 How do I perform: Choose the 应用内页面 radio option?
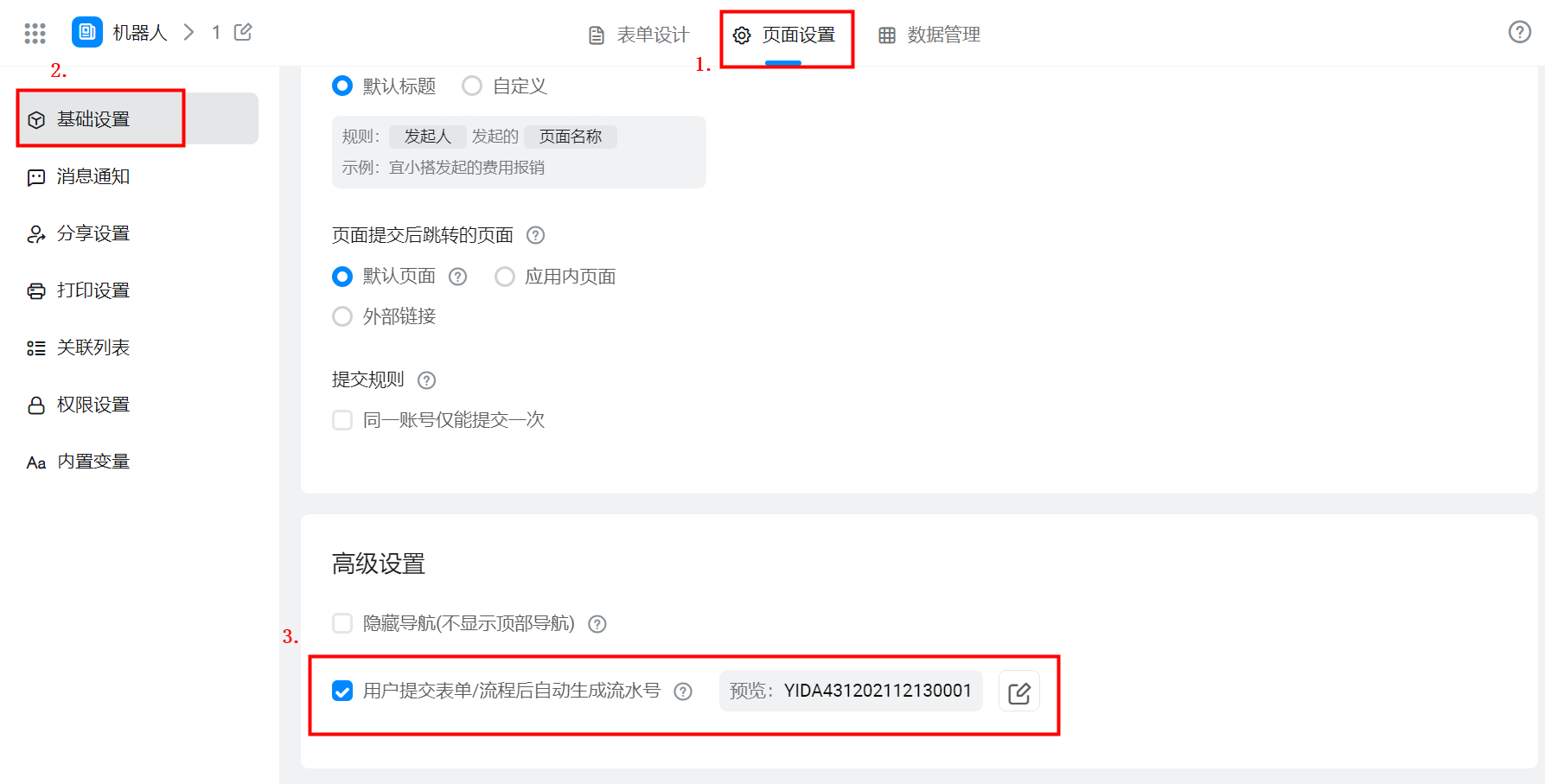click(505, 277)
